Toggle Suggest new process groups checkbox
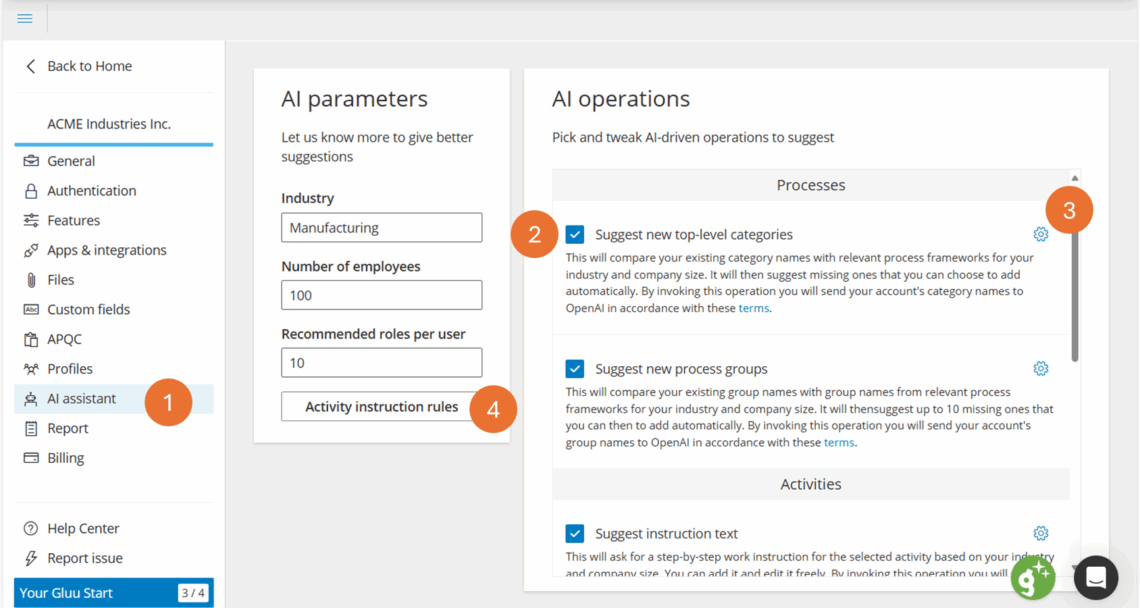The image size is (1140, 608). pos(575,369)
